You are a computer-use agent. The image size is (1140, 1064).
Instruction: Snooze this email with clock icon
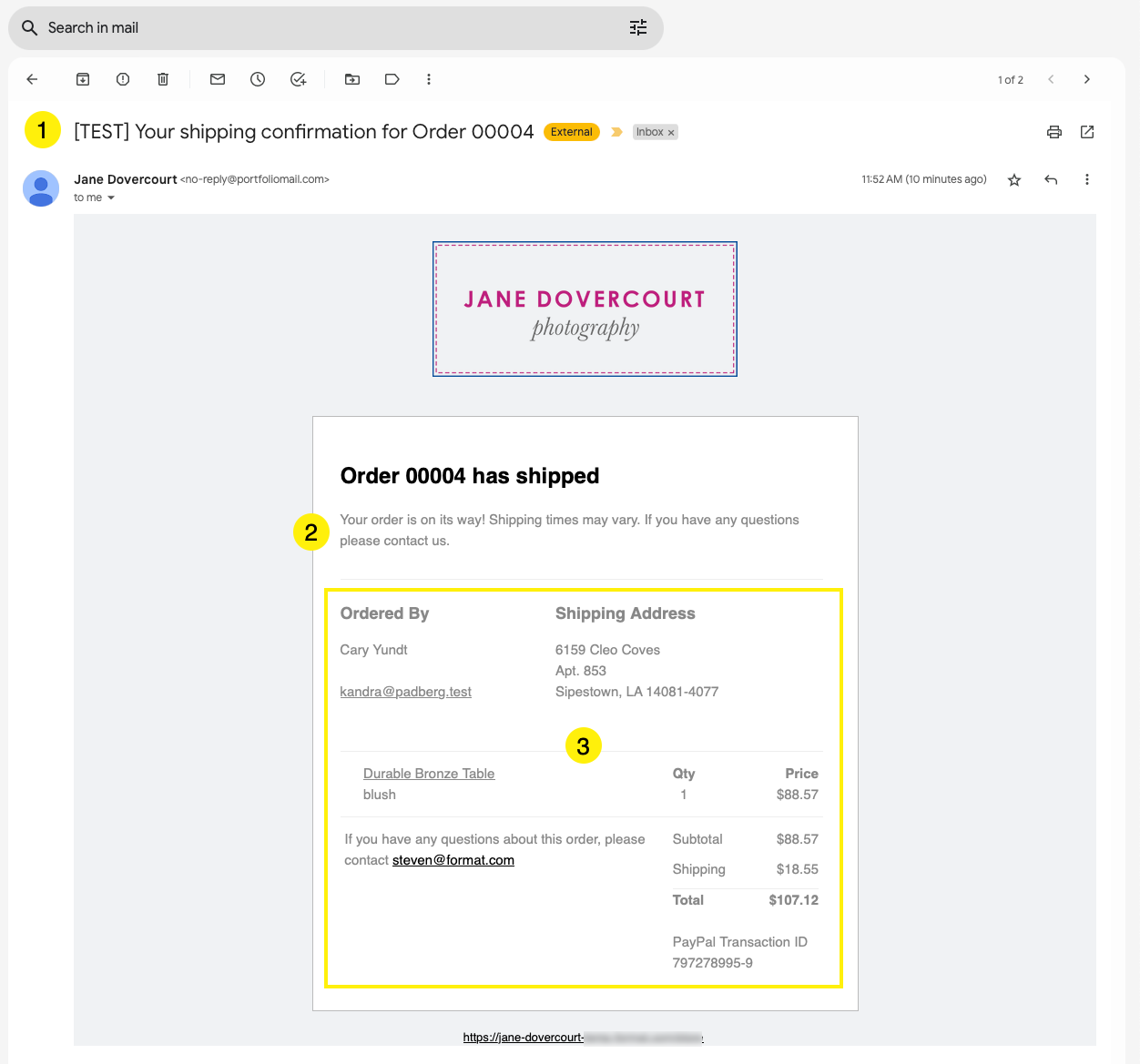[258, 79]
